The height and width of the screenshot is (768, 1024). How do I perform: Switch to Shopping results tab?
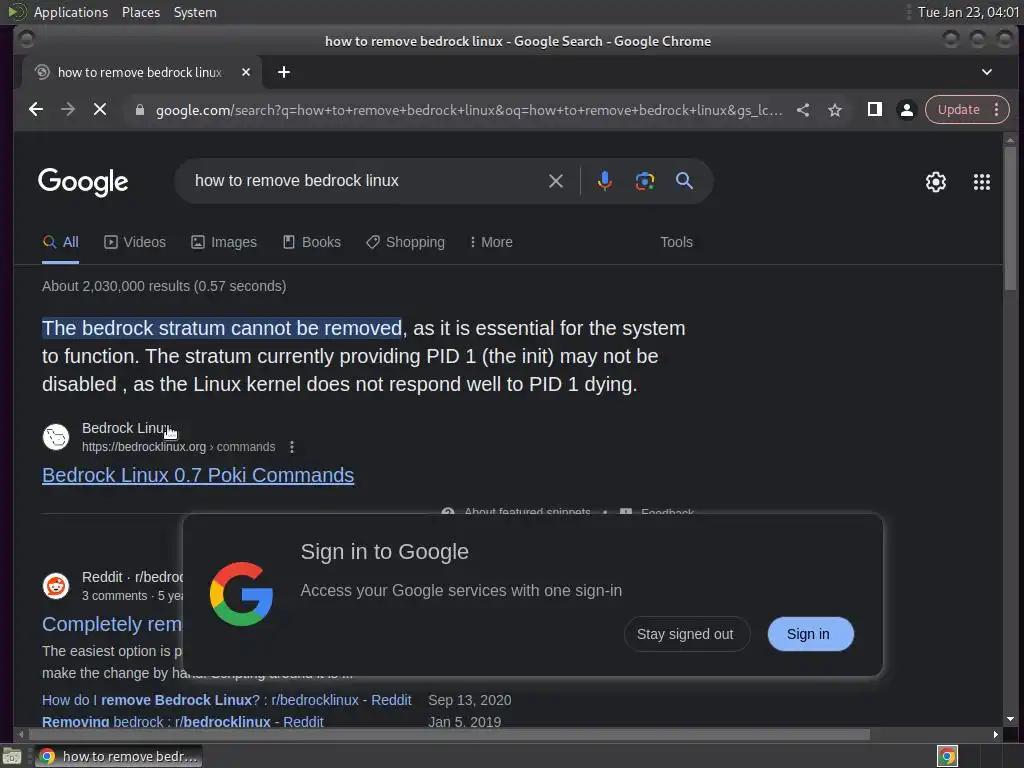406,242
